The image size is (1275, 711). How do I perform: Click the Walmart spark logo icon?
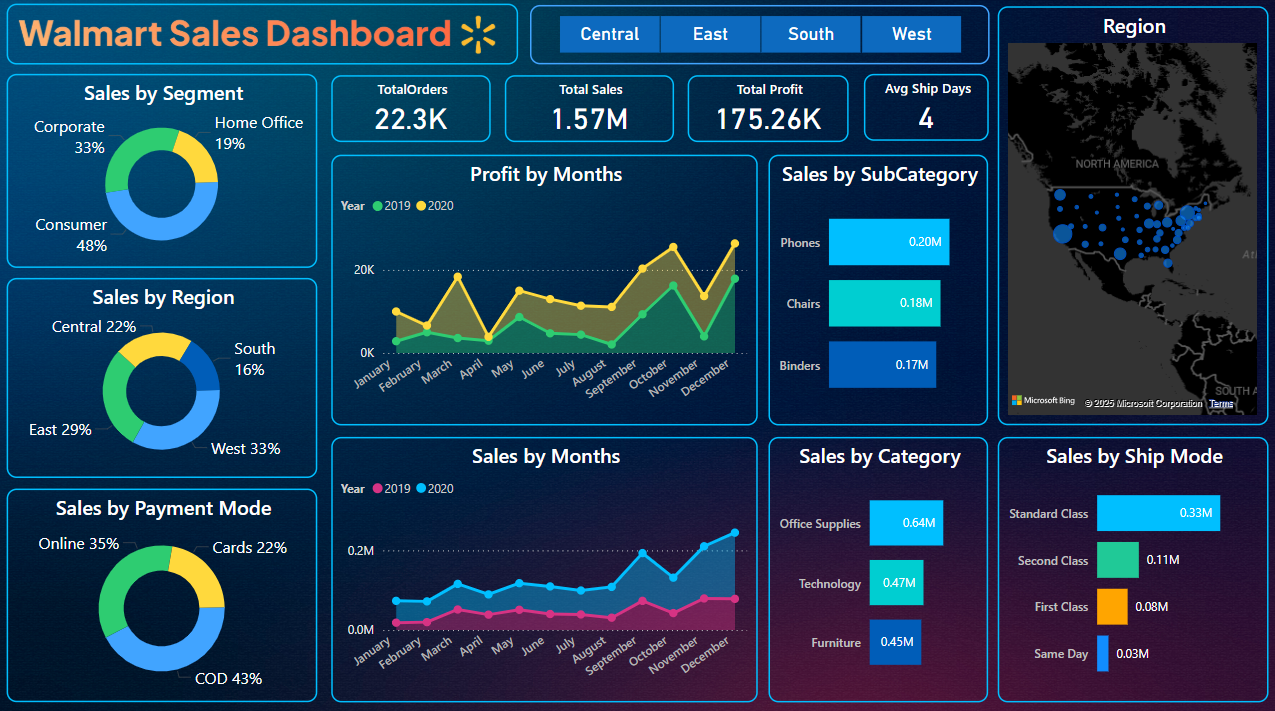click(478, 35)
